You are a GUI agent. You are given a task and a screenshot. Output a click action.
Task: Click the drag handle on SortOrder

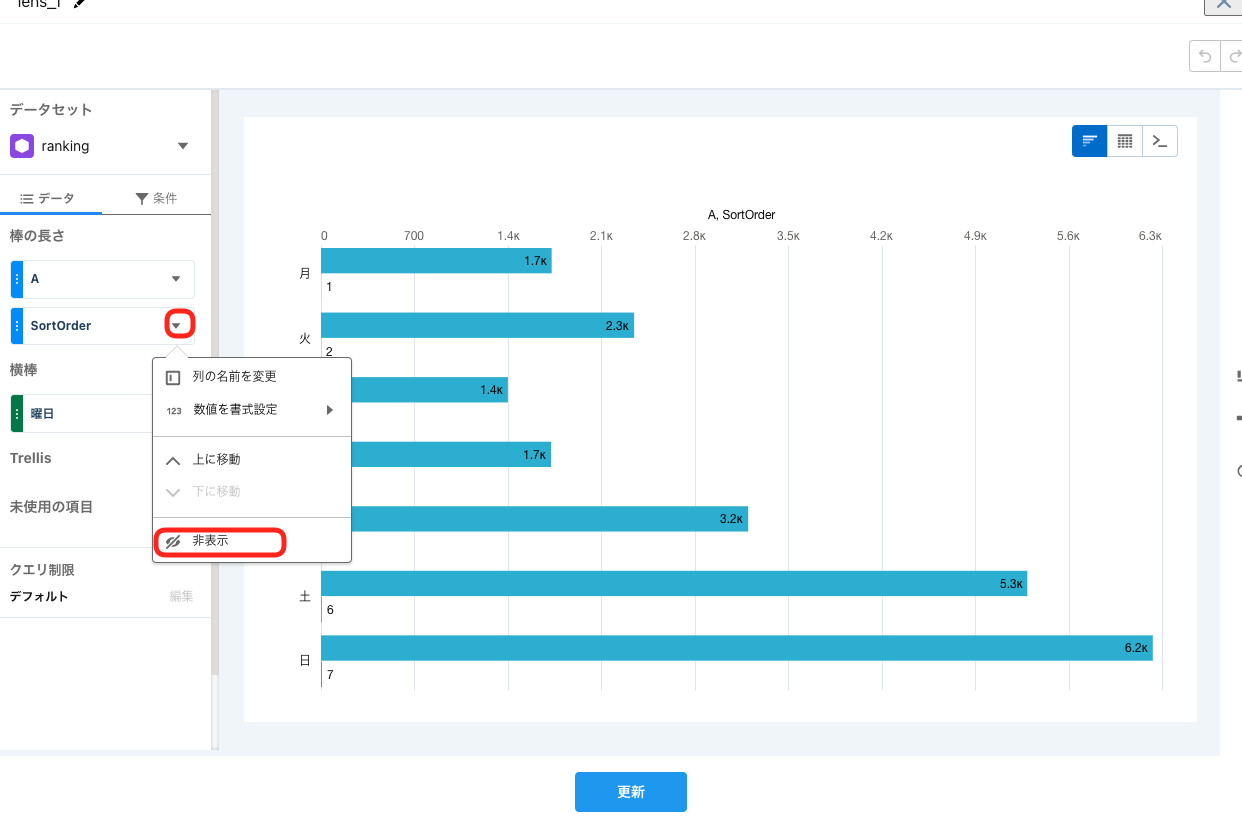(x=16, y=326)
